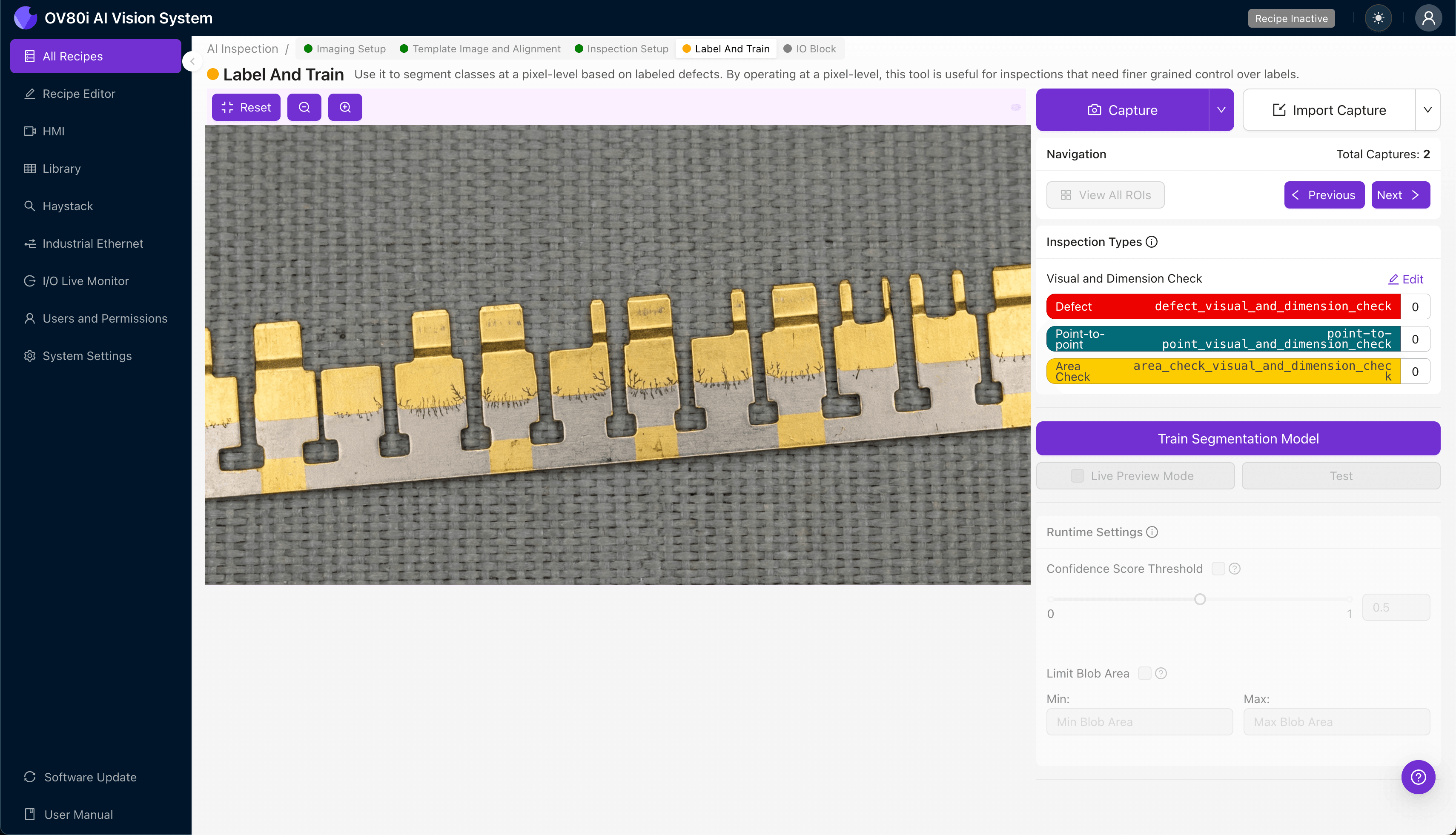Click the zoom in magnifier tool
This screenshot has height=835, width=1456.
point(345,107)
